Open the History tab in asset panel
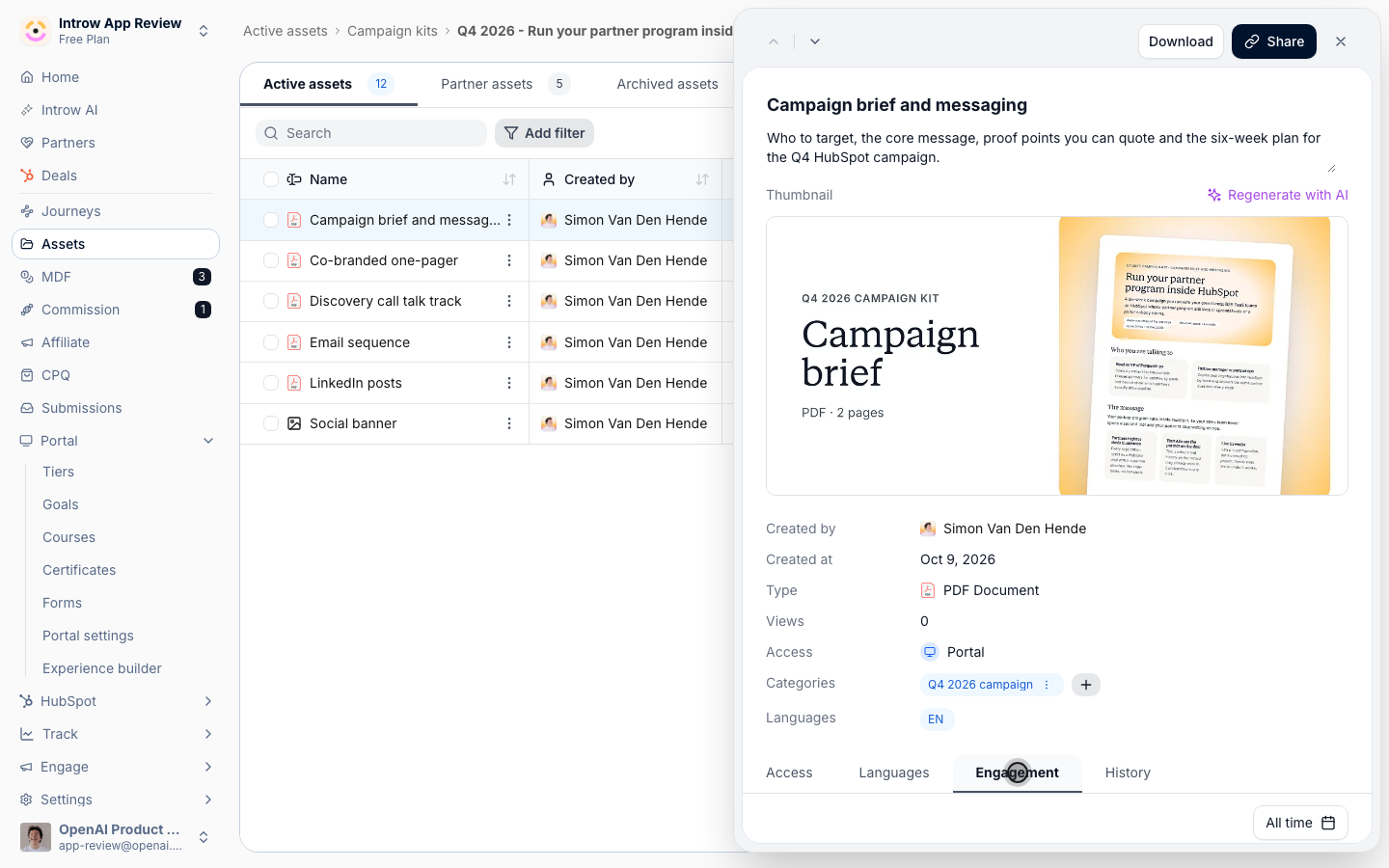Viewport: 1389px width, 868px height. (x=1128, y=773)
